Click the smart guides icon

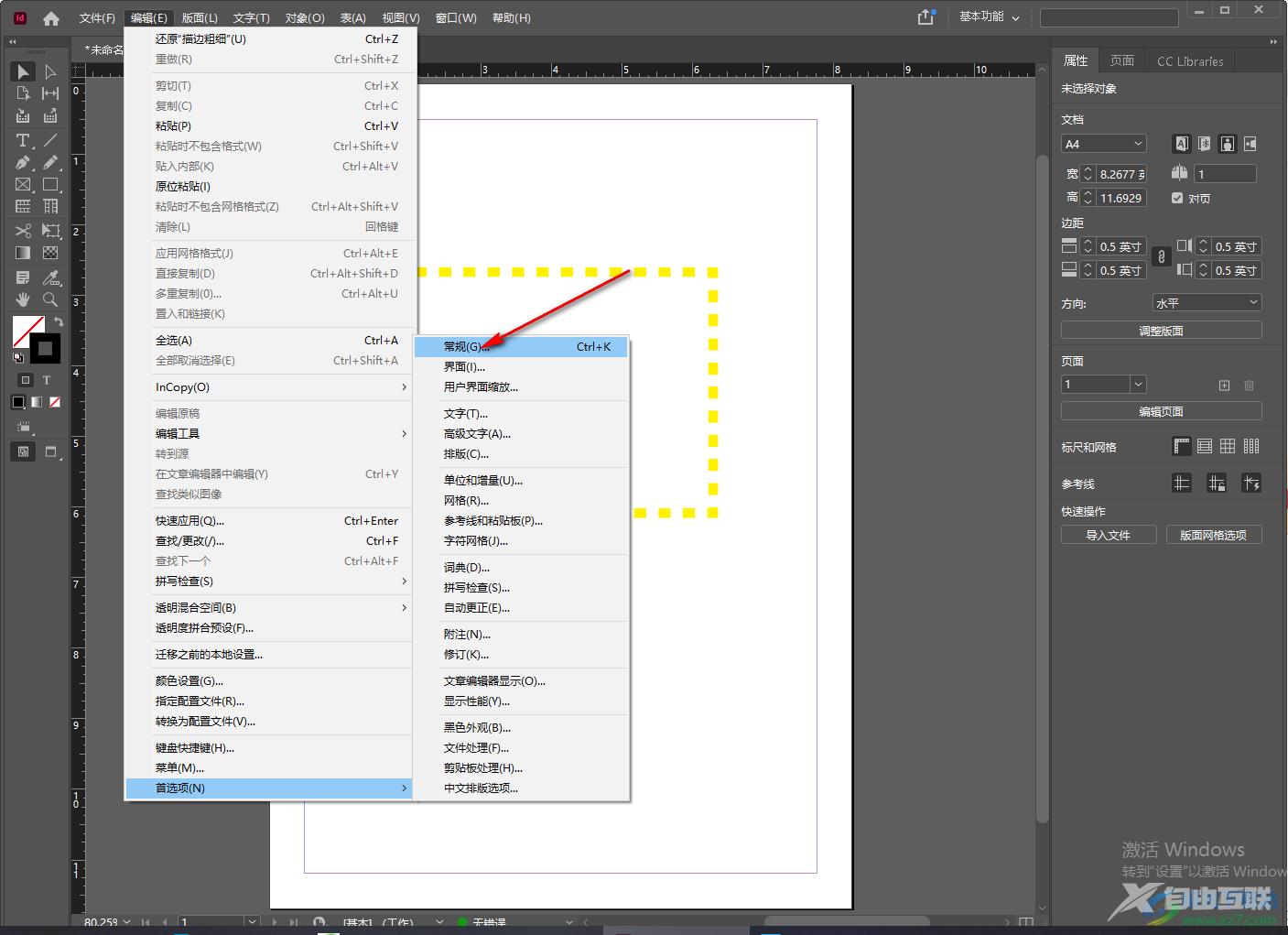1251,483
